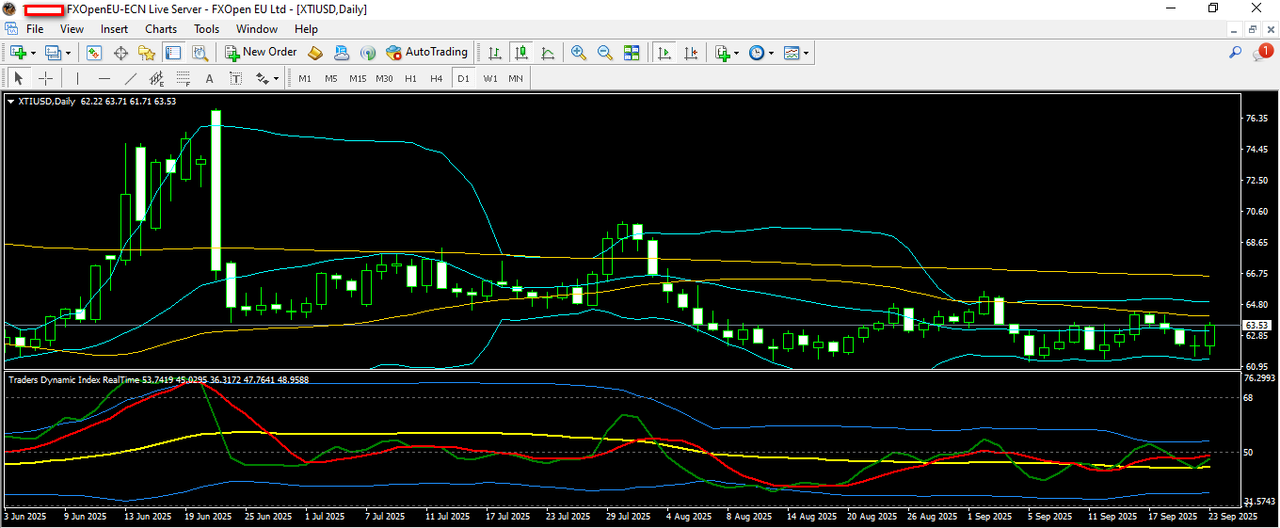Open the Help menu

pyautogui.click(x=306, y=29)
